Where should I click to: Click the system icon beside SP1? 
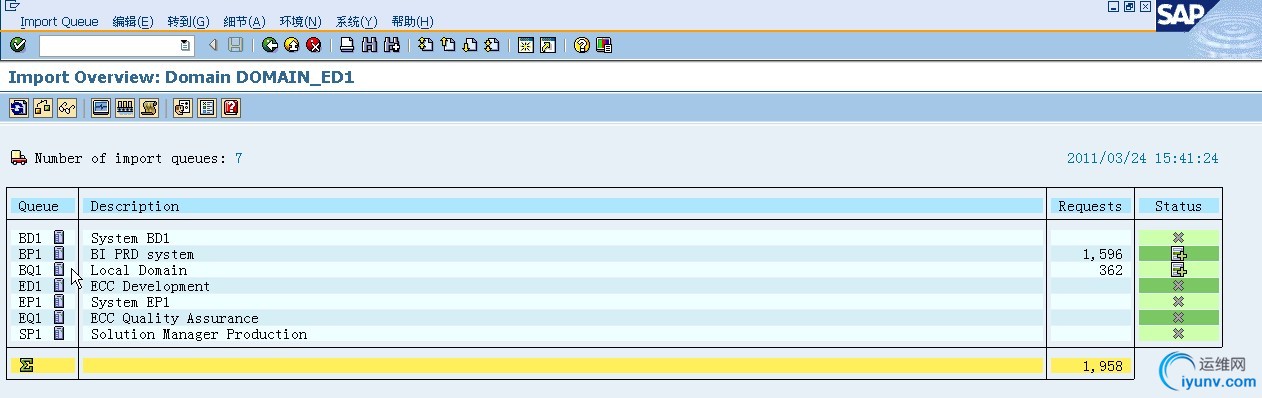(x=59, y=334)
